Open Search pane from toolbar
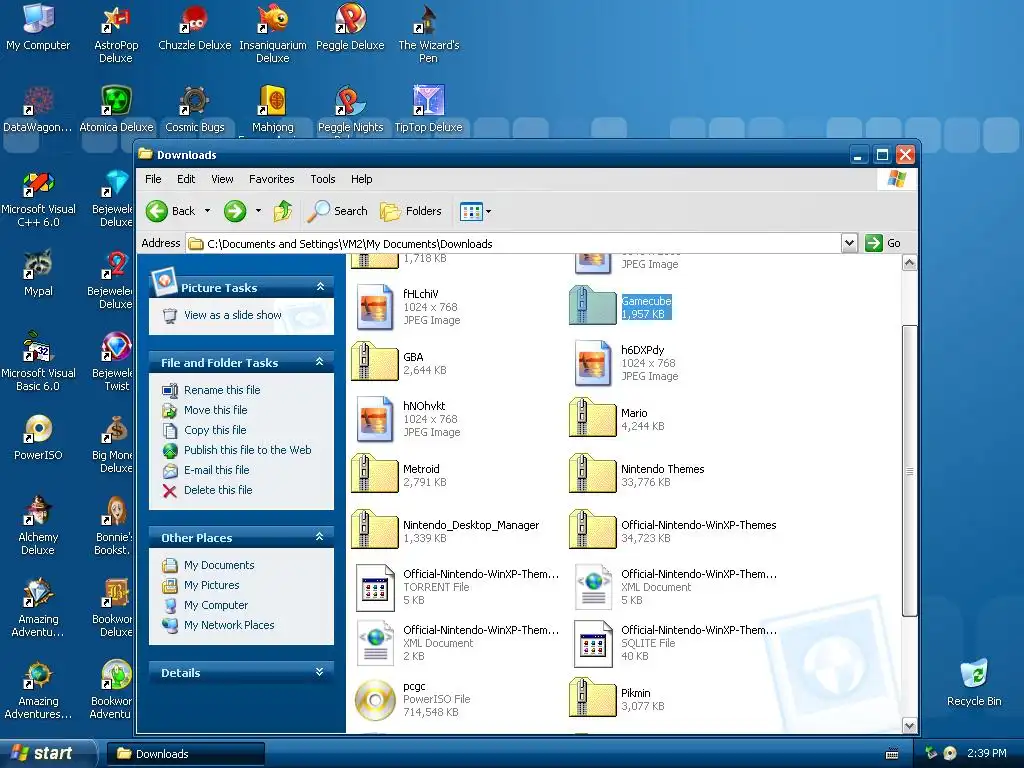1024x768 pixels. [x=338, y=211]
